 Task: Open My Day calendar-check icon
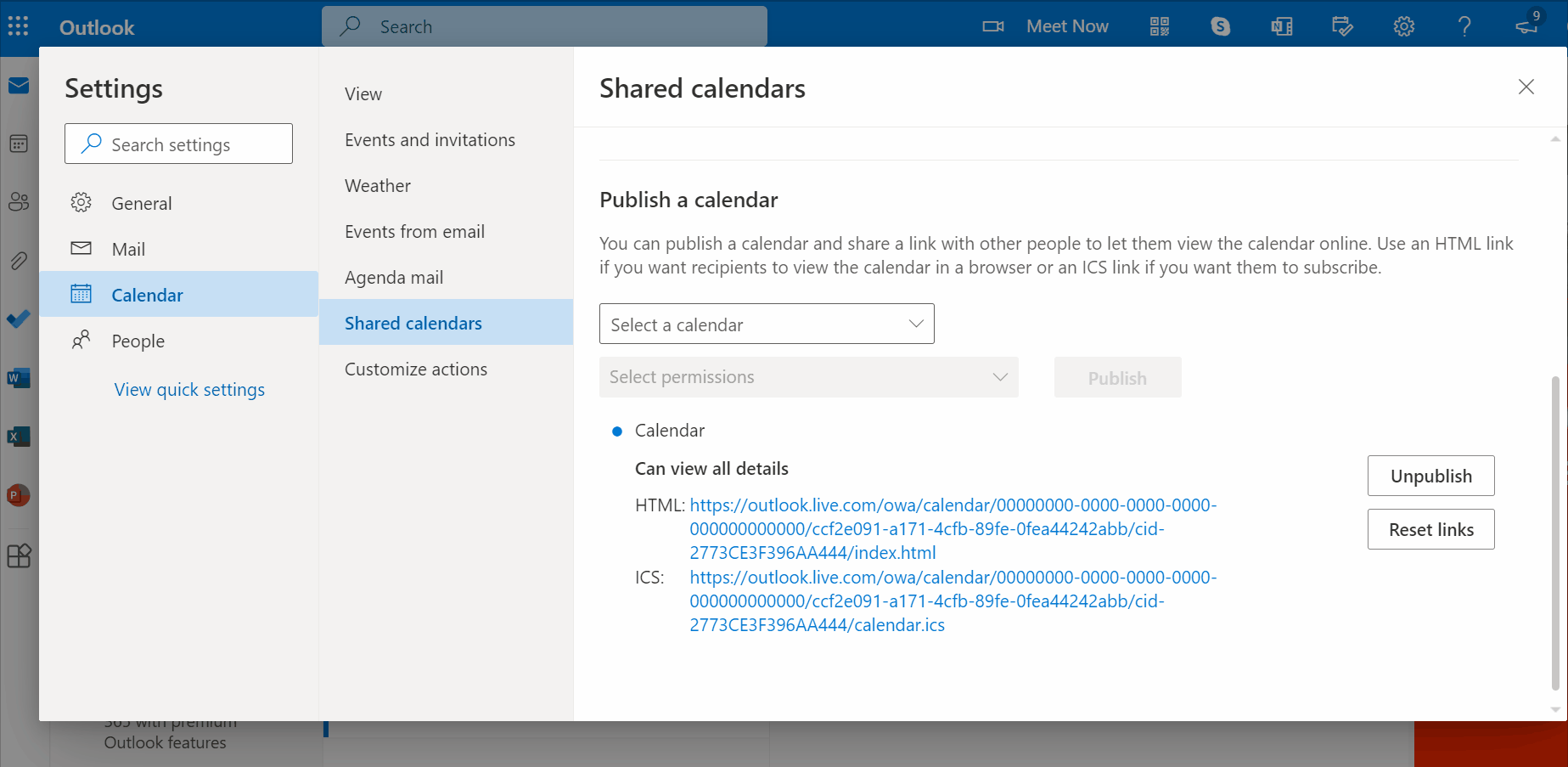click(1343, 26)
